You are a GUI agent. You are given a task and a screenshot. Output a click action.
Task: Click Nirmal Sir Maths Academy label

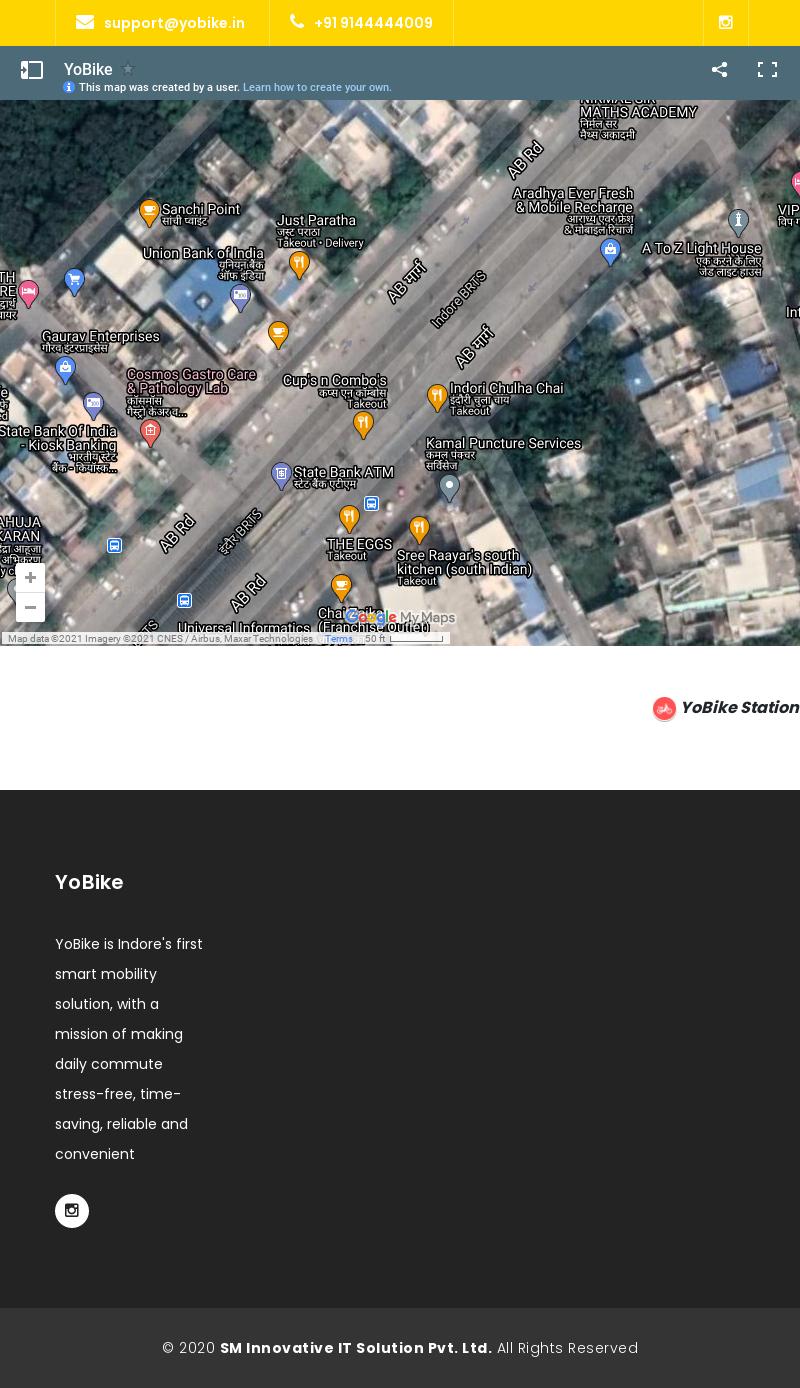pos(638,120)
